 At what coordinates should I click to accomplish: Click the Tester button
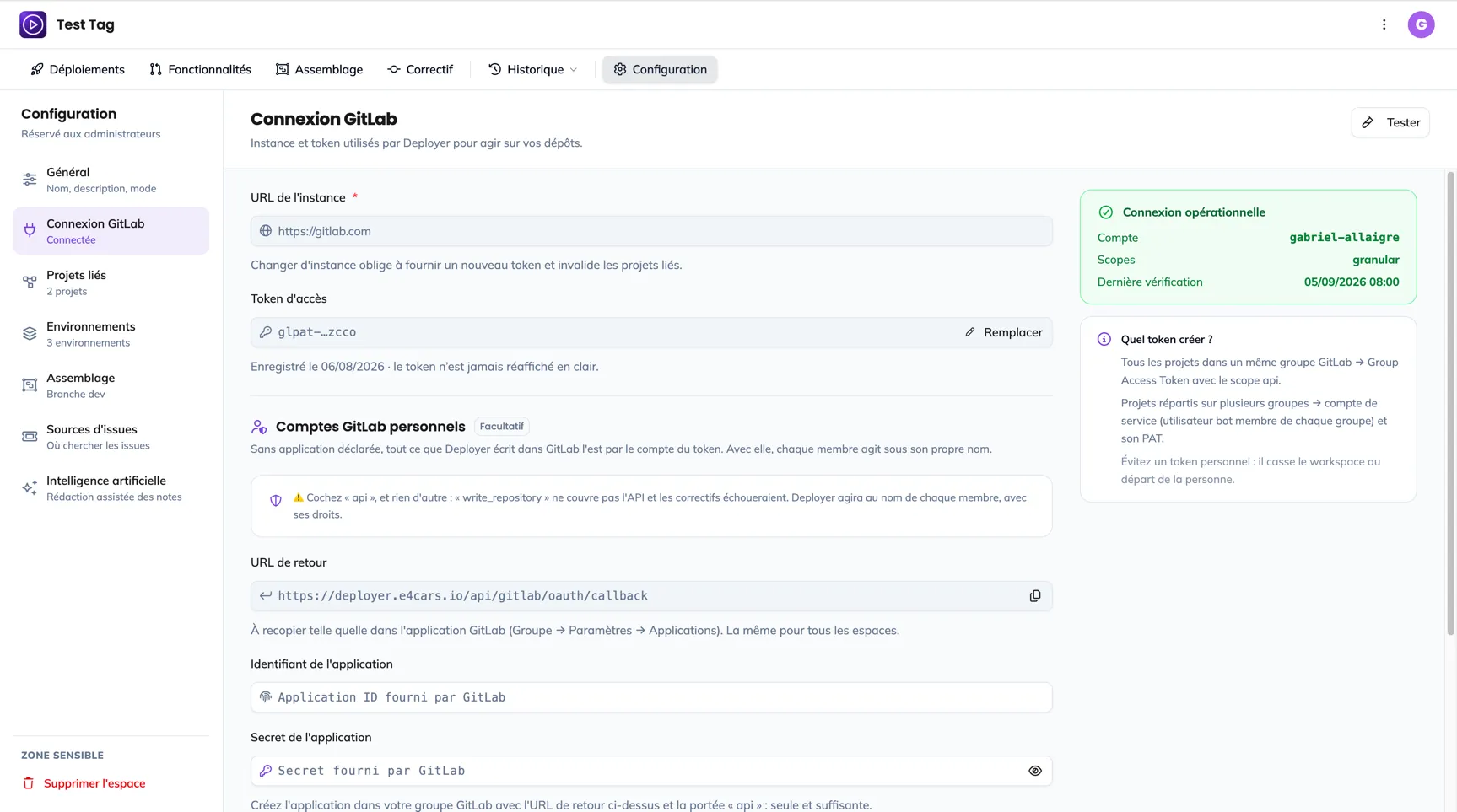point(1390,122)
